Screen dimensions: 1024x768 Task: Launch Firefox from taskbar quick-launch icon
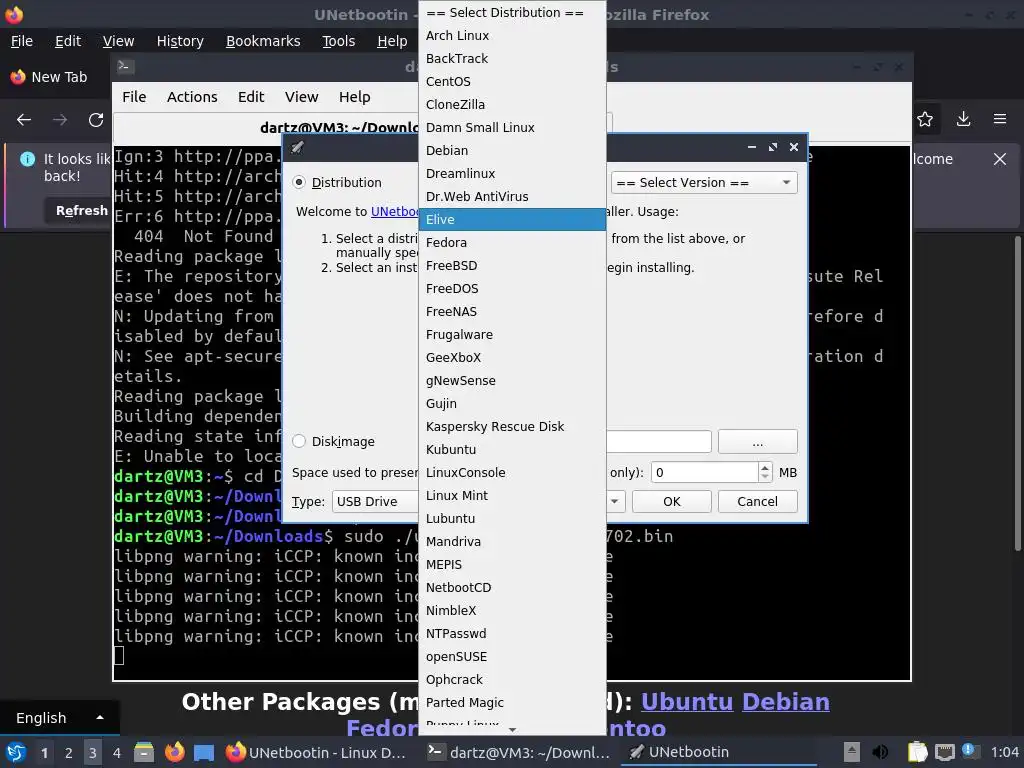click(x=174, y=752)
